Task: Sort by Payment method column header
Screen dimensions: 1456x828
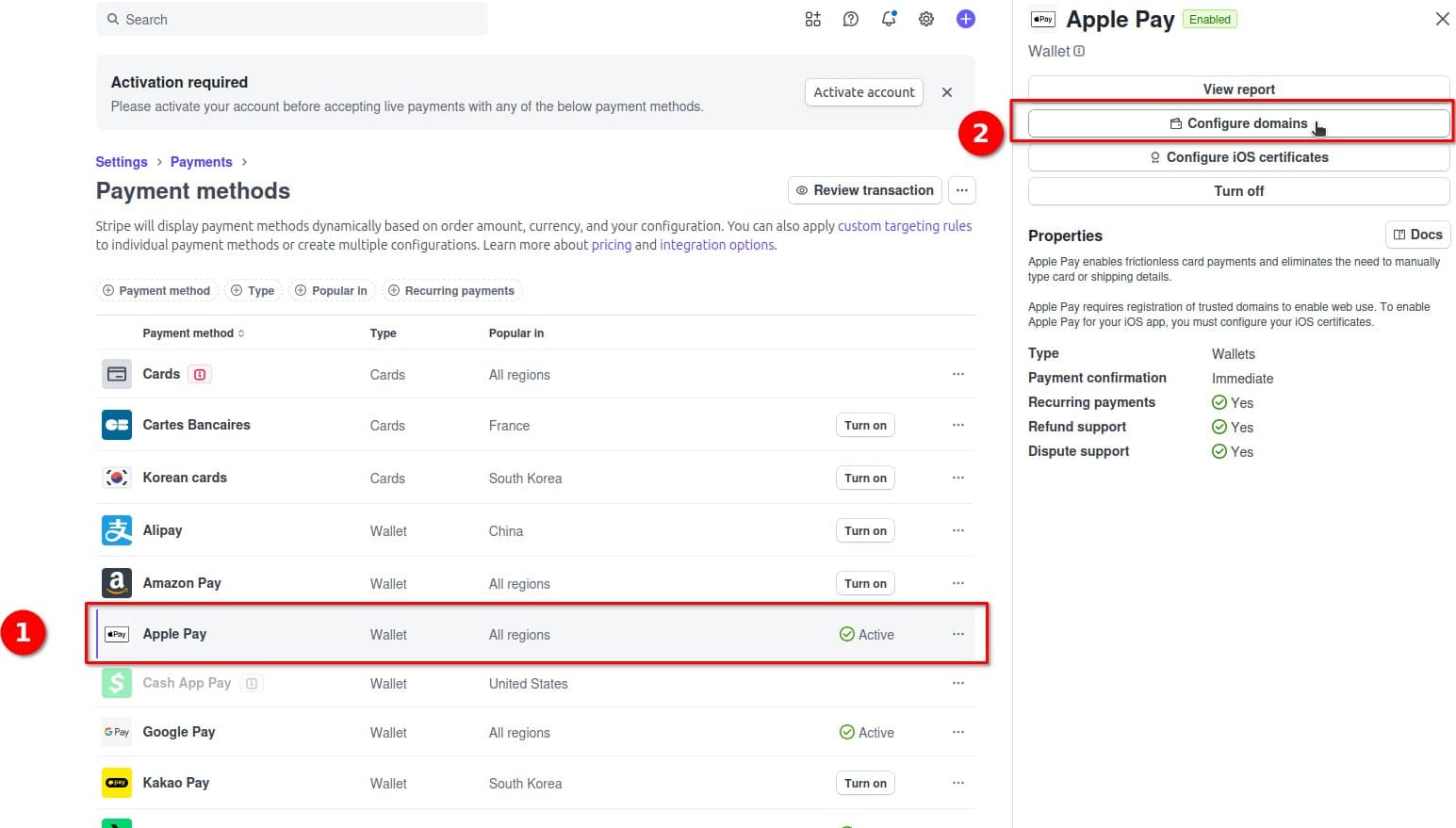Action: coord(193,333)
